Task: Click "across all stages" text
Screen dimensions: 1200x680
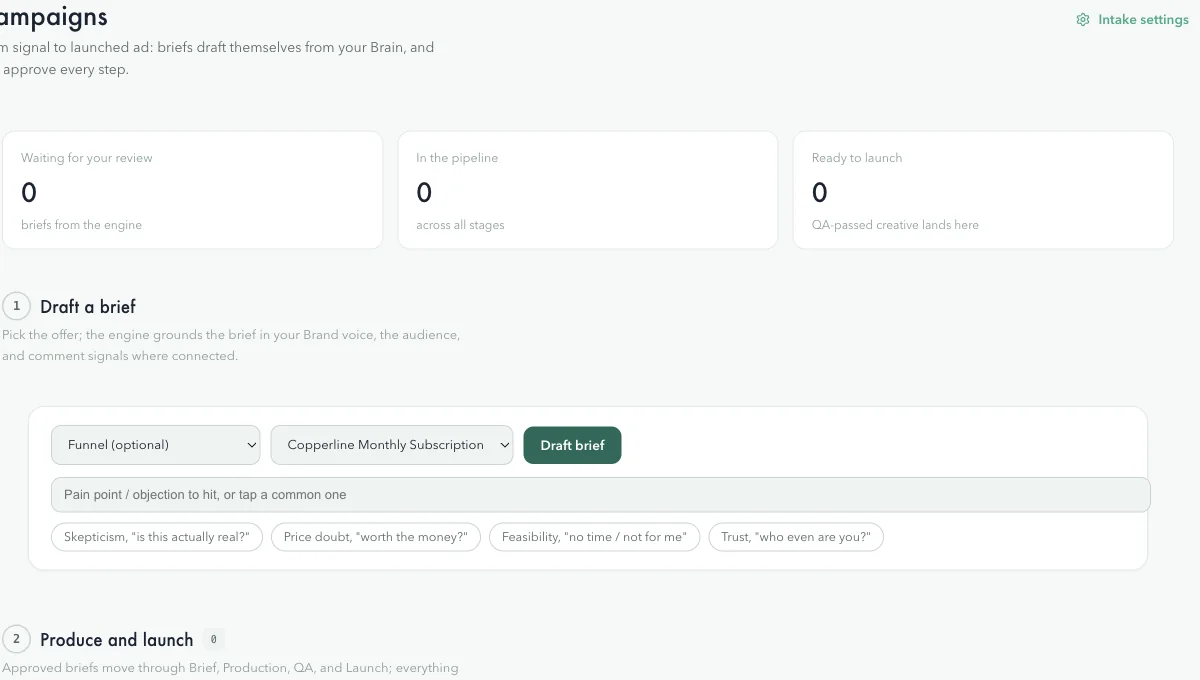Action: 460,225
